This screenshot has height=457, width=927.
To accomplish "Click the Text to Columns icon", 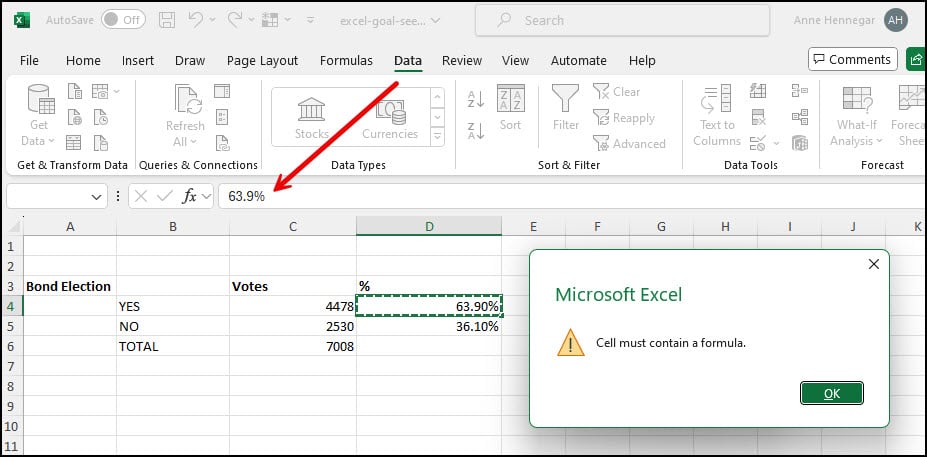I will [717, 98].
